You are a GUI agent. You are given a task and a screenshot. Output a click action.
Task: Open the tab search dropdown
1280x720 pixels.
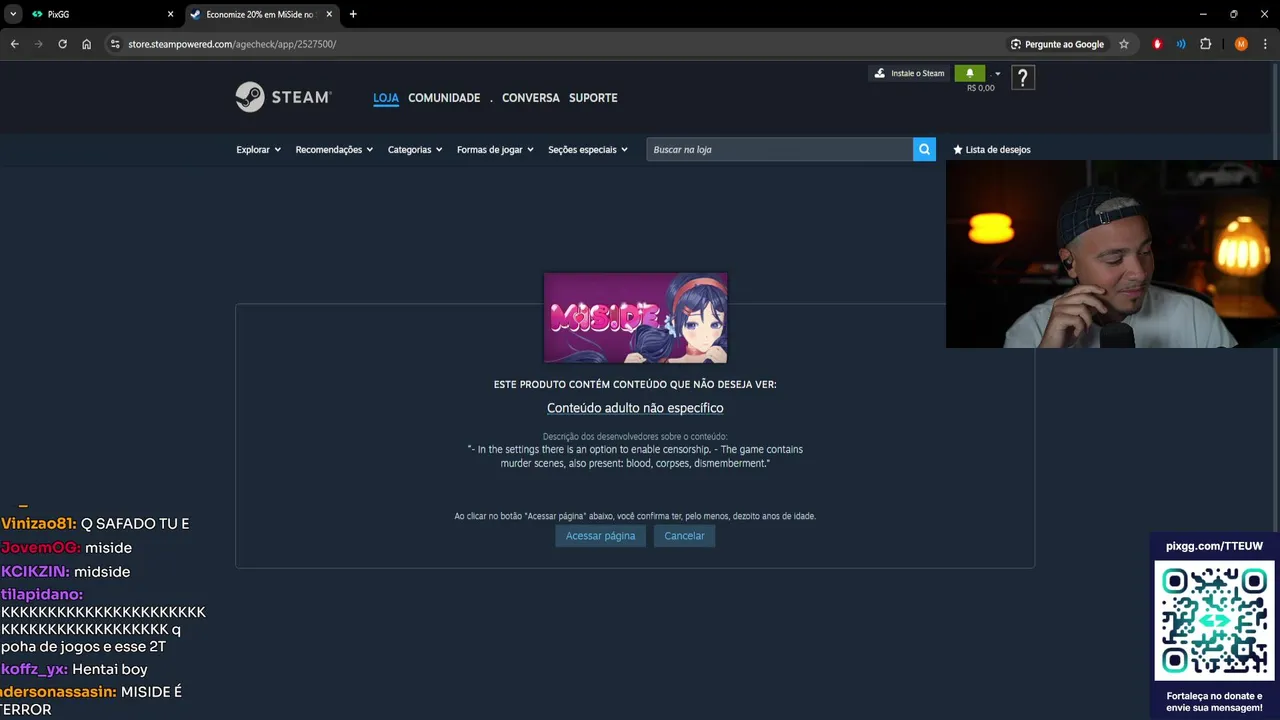tap(13, 14)
